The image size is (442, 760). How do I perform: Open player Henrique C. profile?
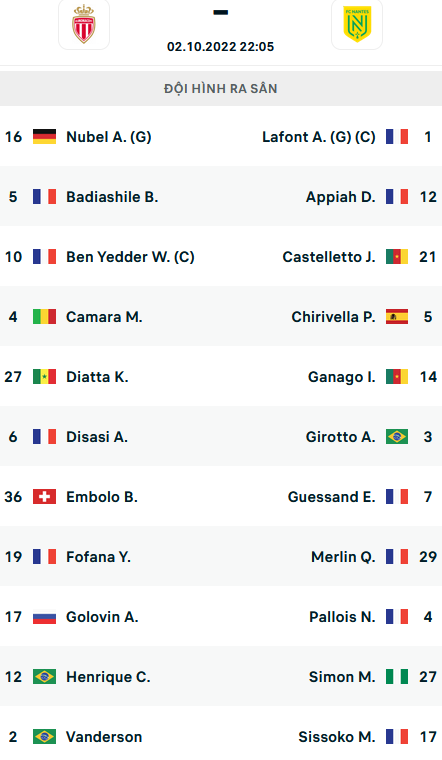pos(108,677)
